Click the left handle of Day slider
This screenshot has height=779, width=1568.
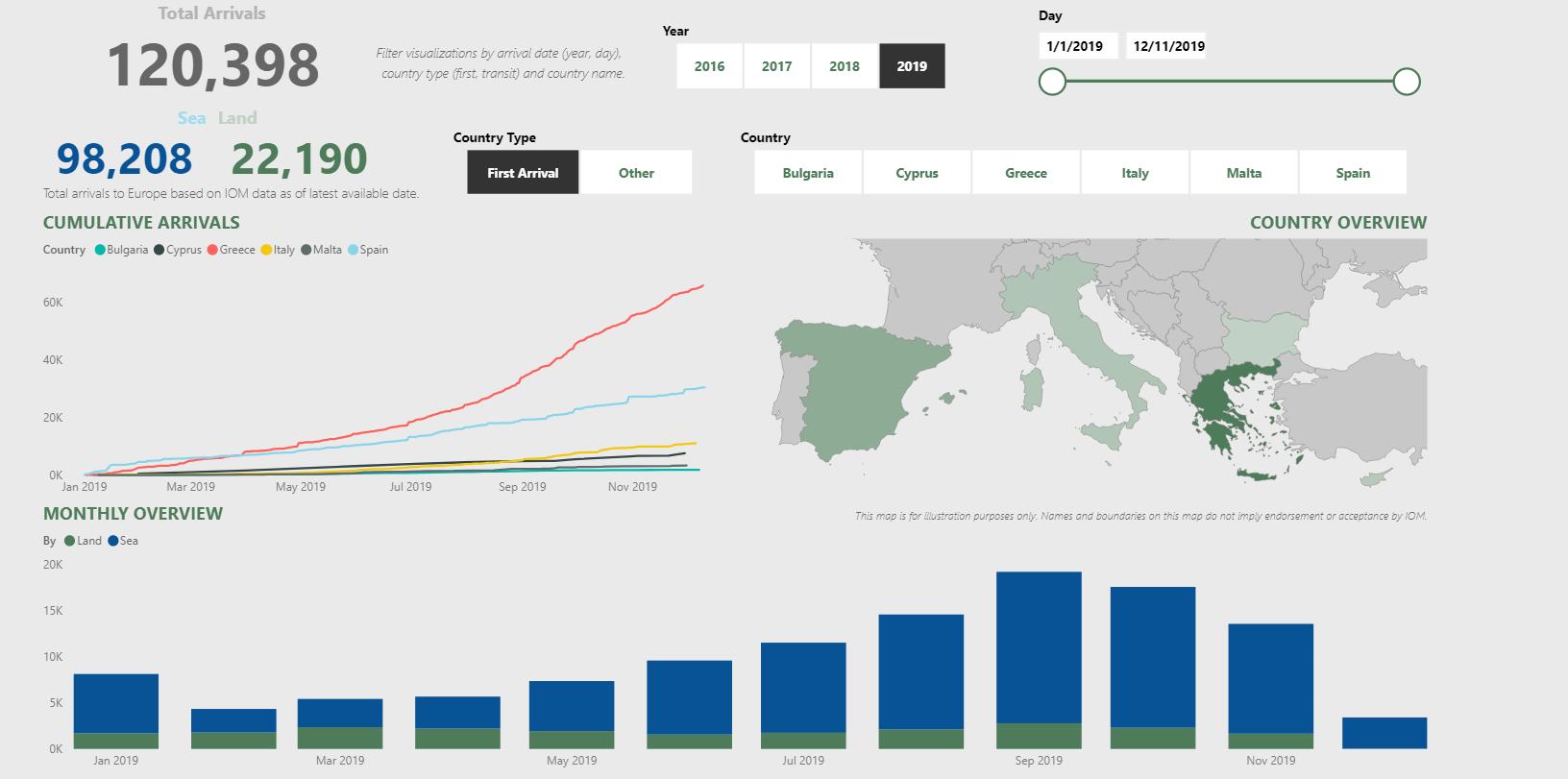coord(1053,82)
